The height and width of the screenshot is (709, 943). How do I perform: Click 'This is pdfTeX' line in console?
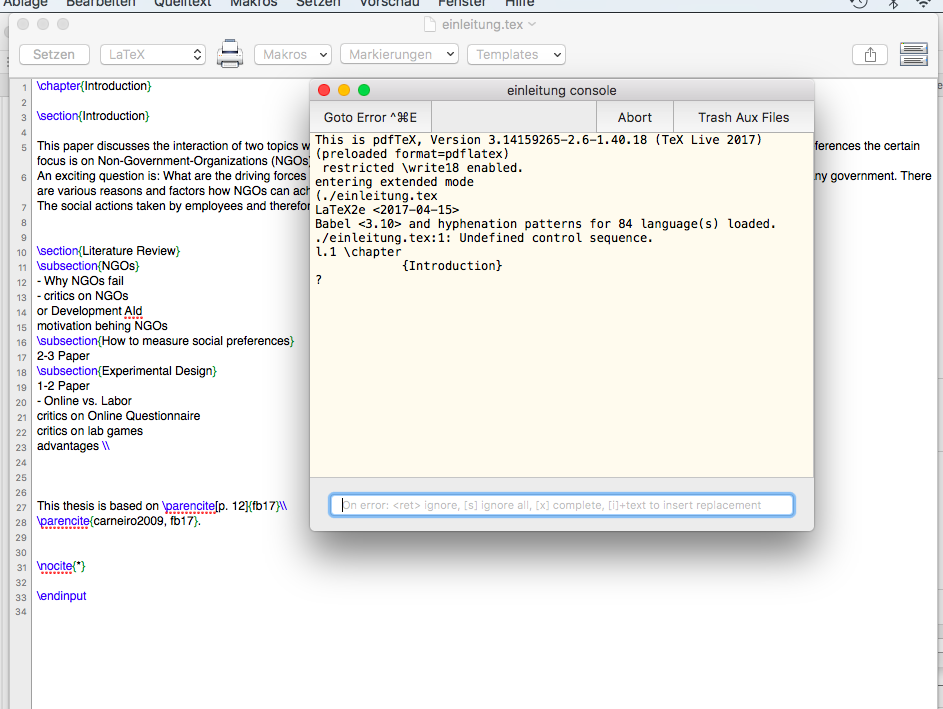538,140
